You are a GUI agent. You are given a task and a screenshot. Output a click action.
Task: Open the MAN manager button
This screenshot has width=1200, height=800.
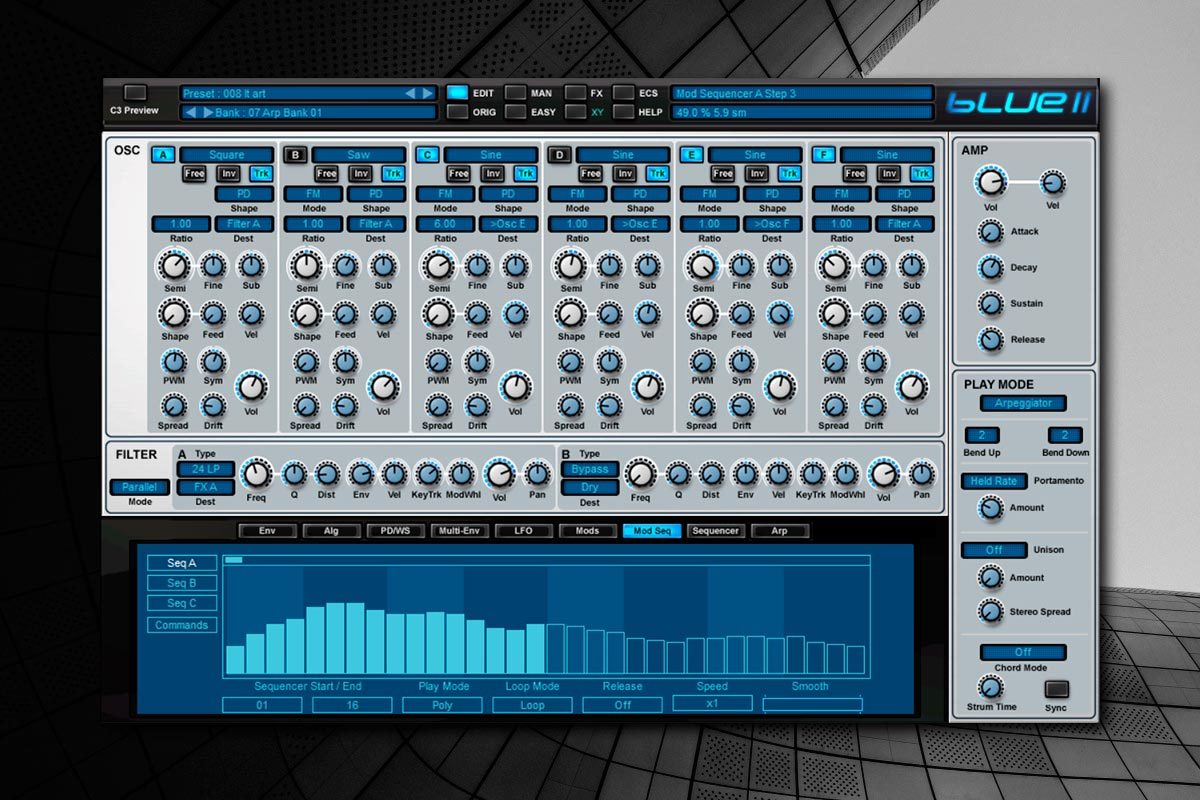[515, 93]
